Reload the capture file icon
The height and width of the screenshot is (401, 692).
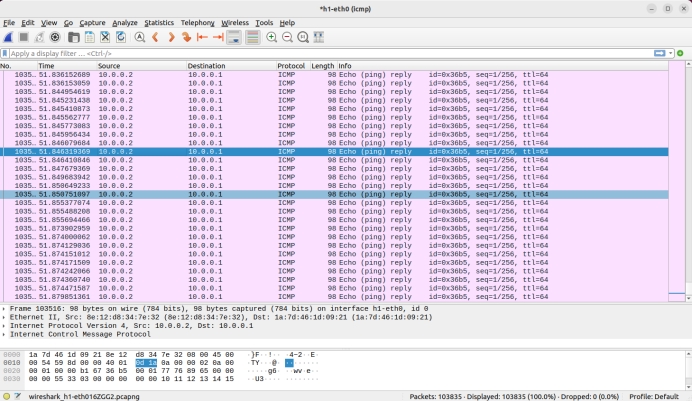click(120, 37)
